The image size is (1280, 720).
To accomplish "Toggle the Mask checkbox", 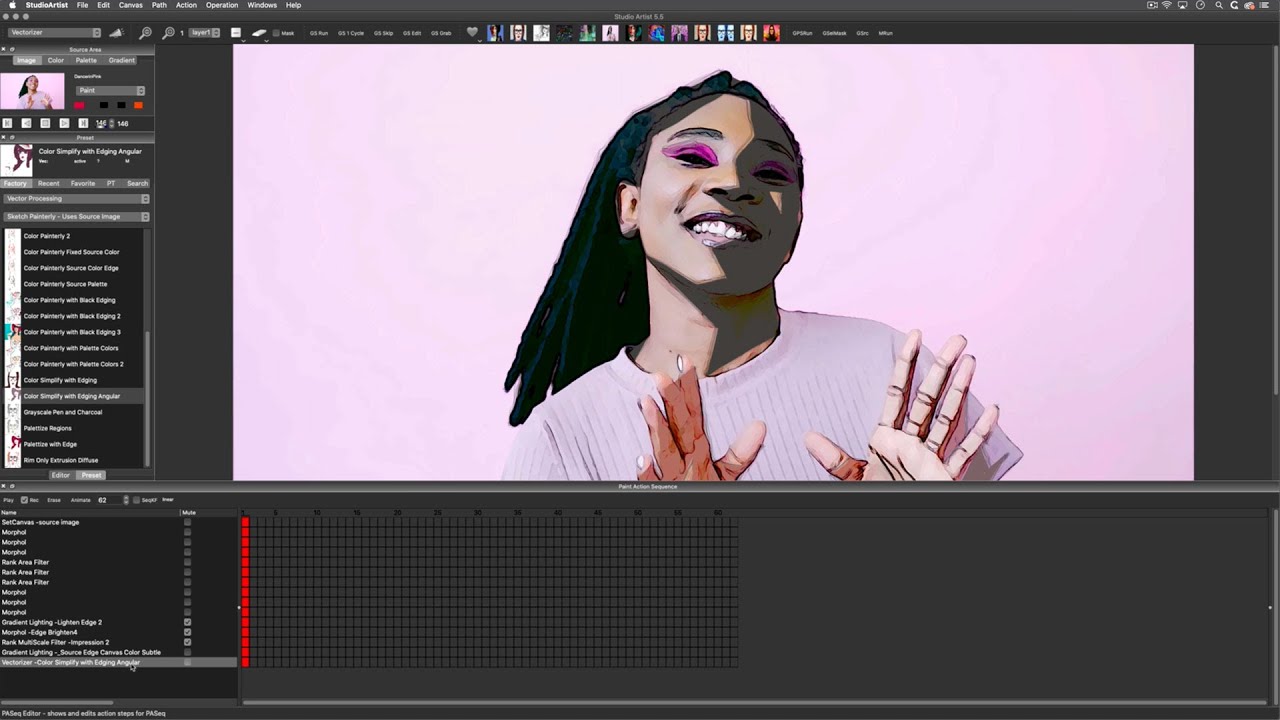I will (276, 33).
